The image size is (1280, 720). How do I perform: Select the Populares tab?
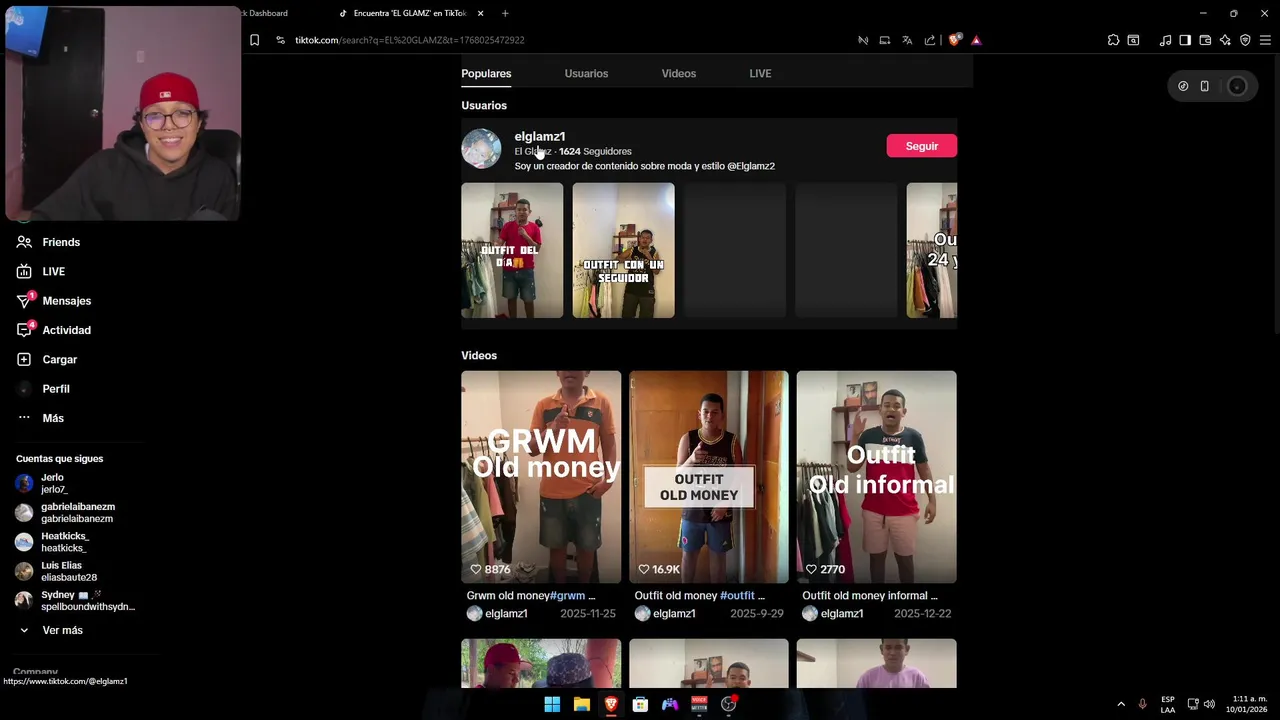486,73
